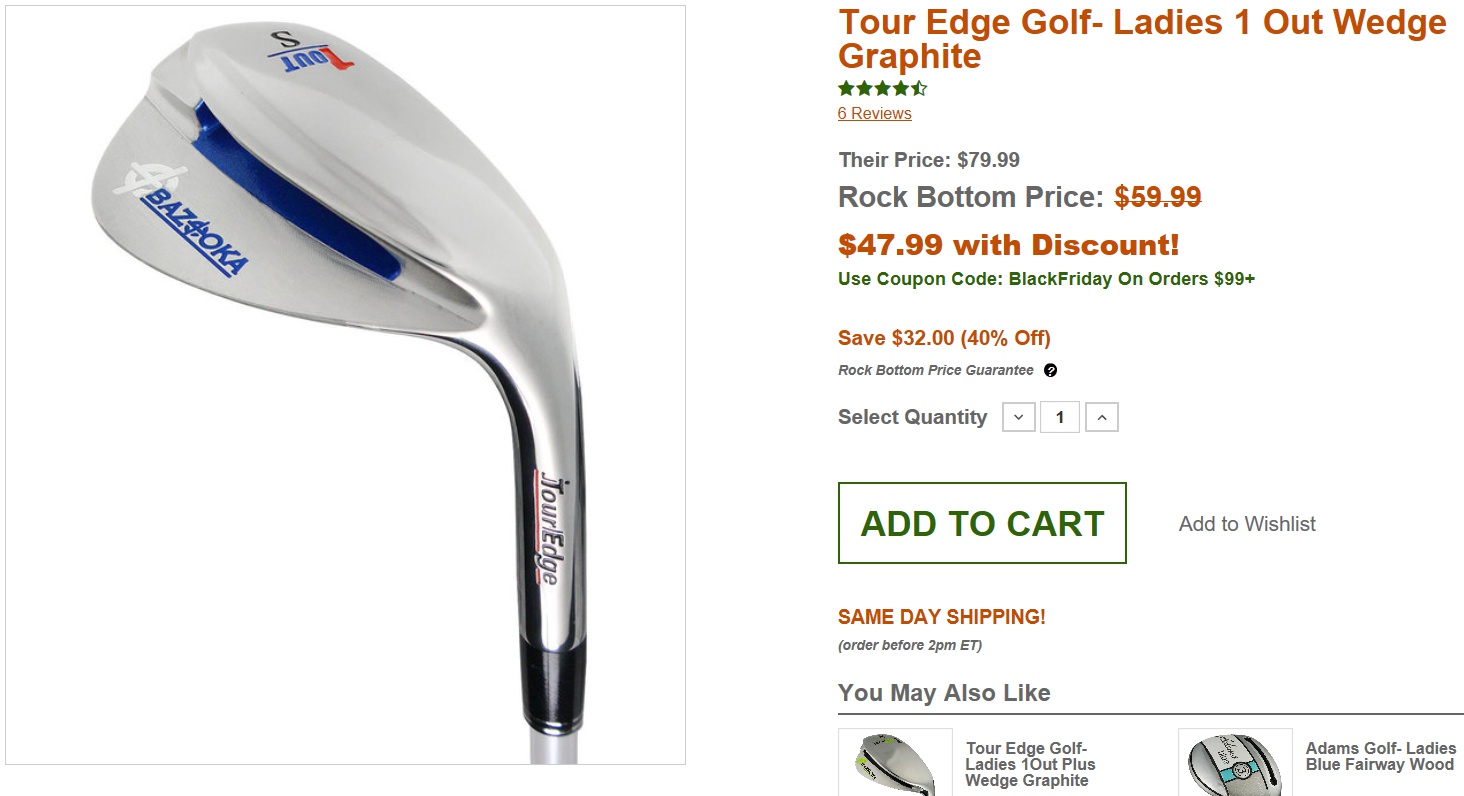
Task: Open the Adams Blue Fairway Wood thumbnail
Action: [x=1235, y=762]
